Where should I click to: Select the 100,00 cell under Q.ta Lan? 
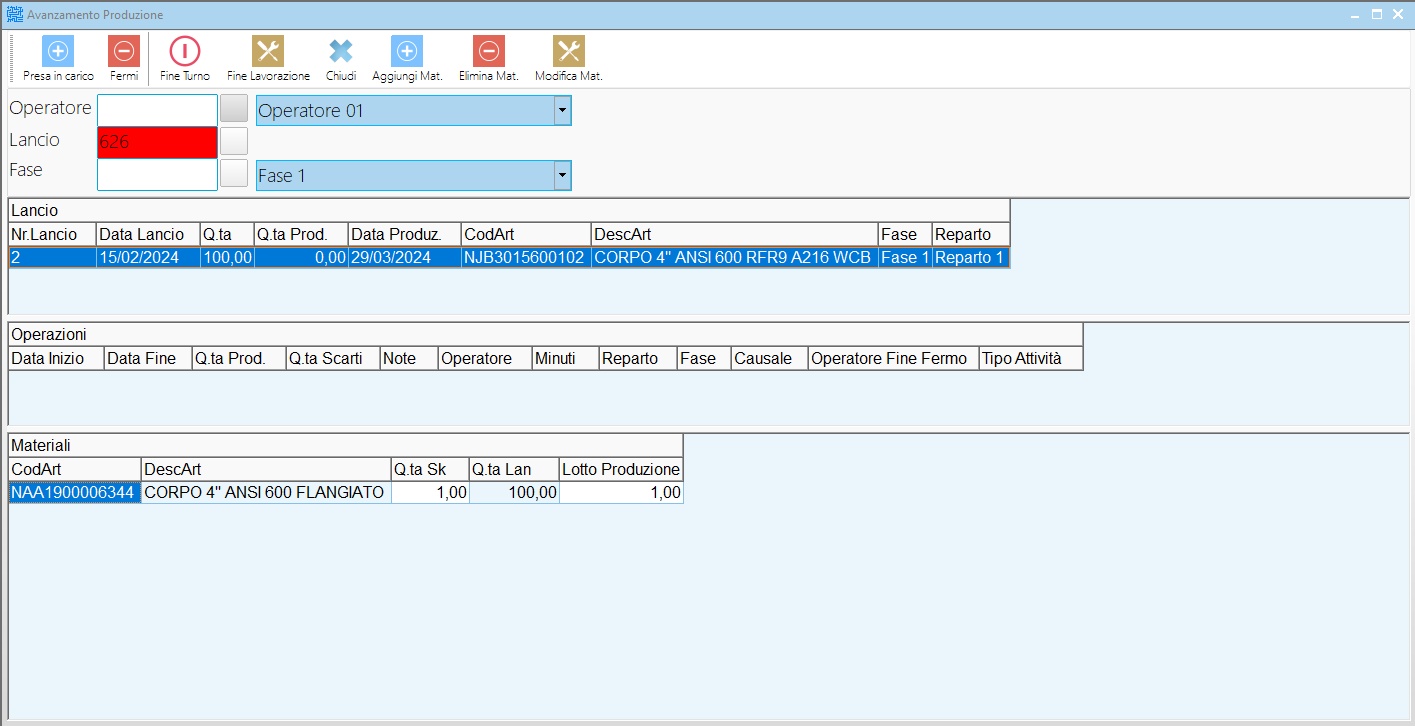pos(514,492)
